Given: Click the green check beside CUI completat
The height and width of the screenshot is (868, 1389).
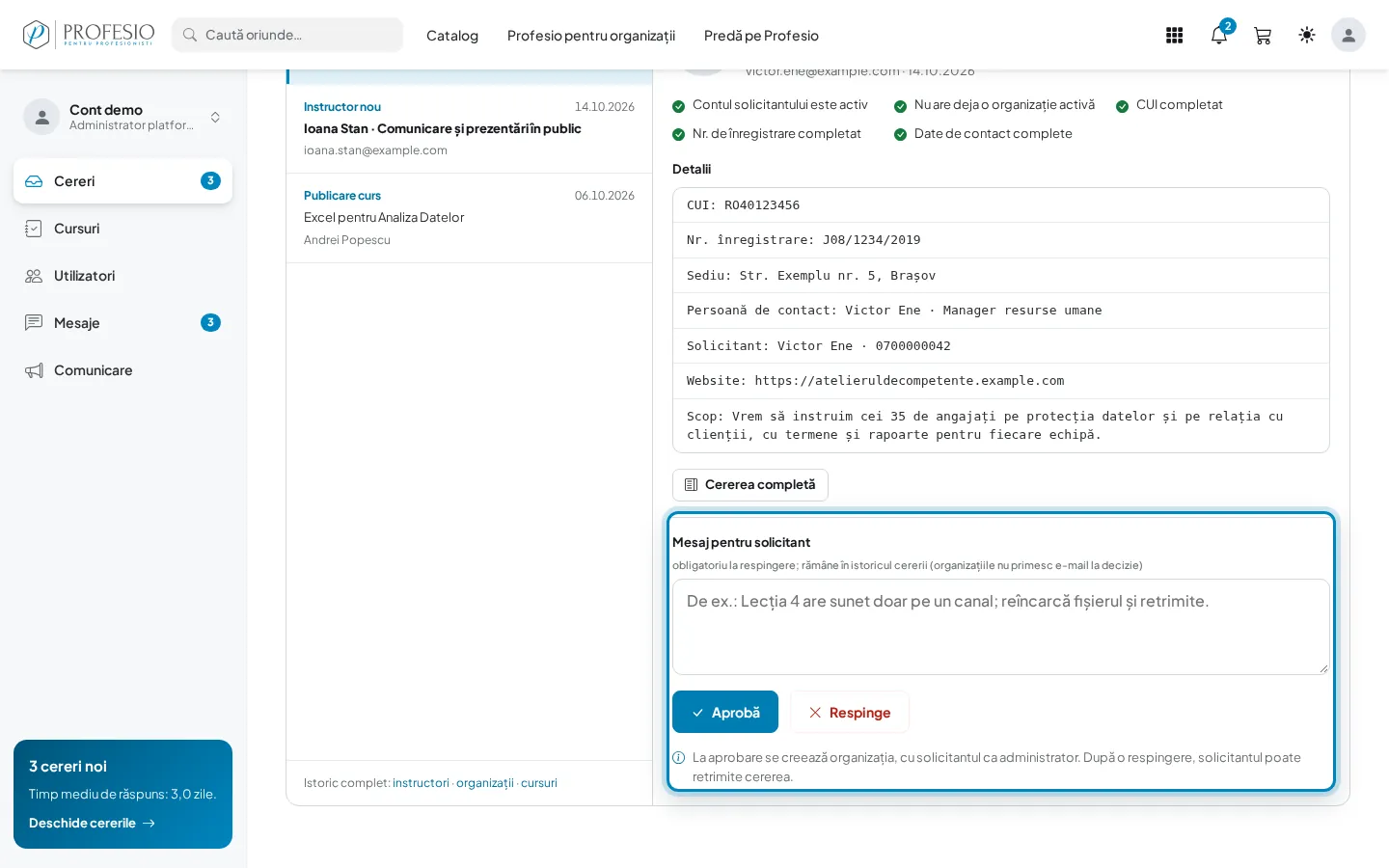Looking at the screenshot, I should [1123, 106].
